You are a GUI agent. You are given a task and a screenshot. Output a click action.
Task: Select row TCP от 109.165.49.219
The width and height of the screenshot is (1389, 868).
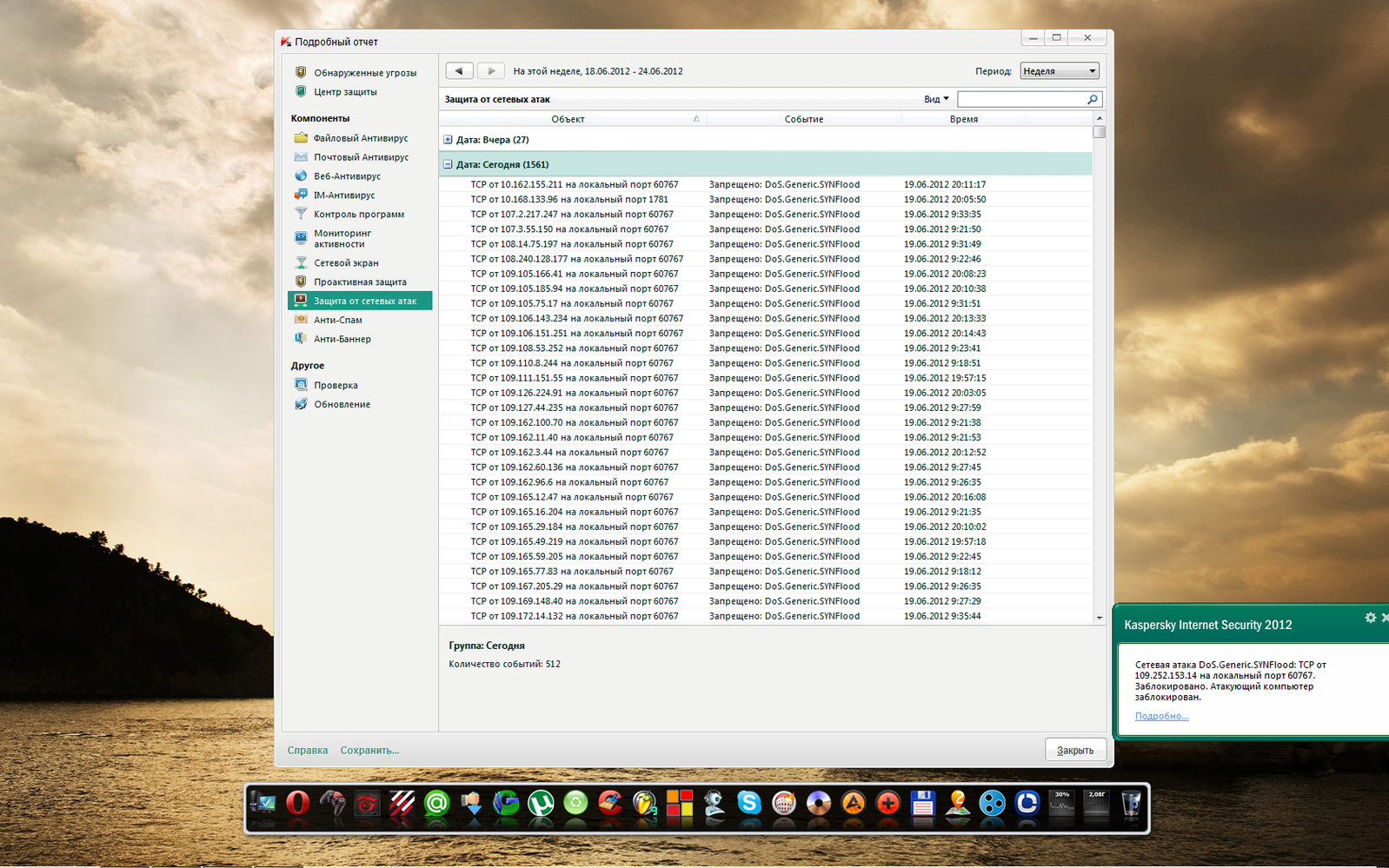[x=766, y=542]
